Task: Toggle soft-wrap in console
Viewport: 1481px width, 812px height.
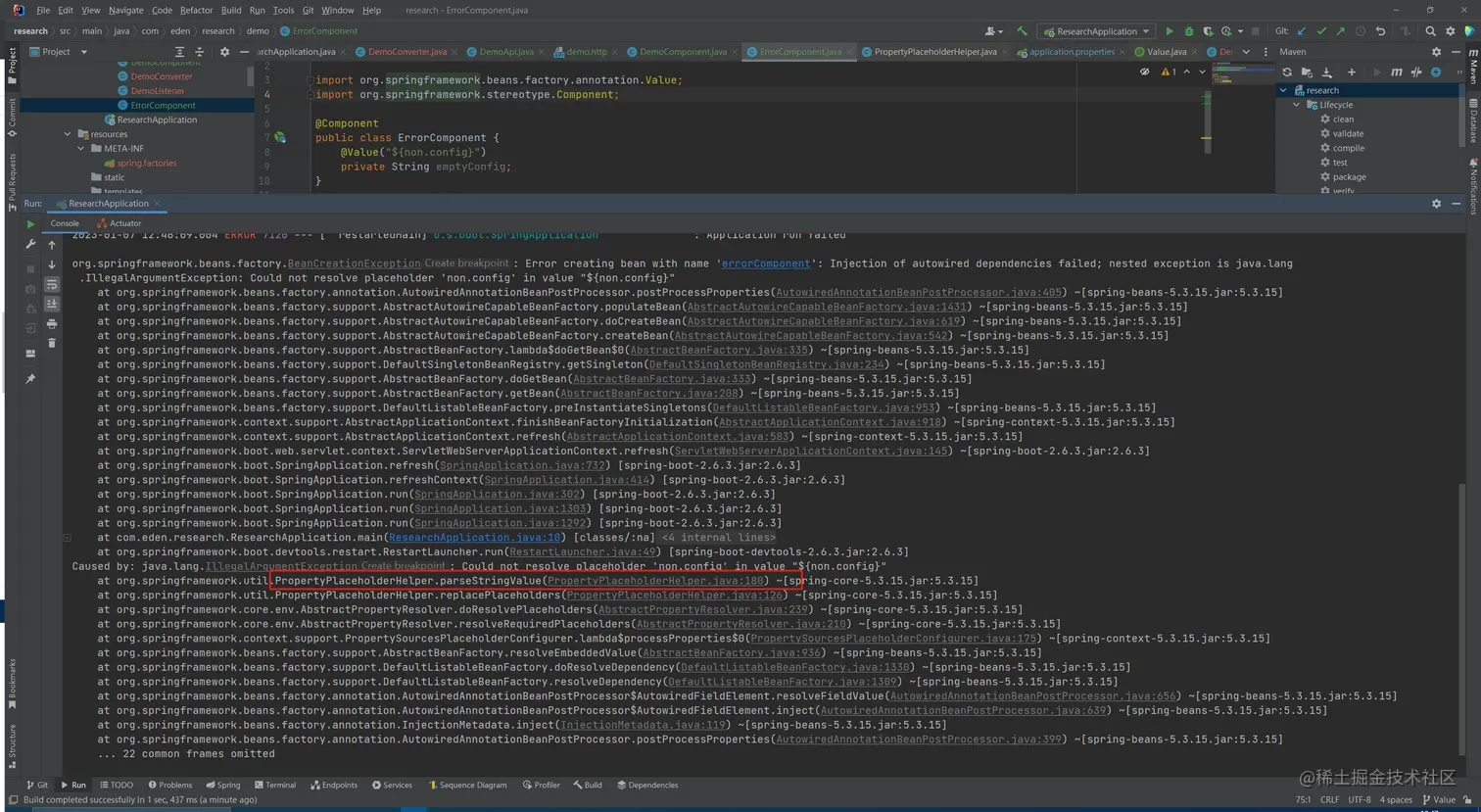Action: click(x=52, y=284)
